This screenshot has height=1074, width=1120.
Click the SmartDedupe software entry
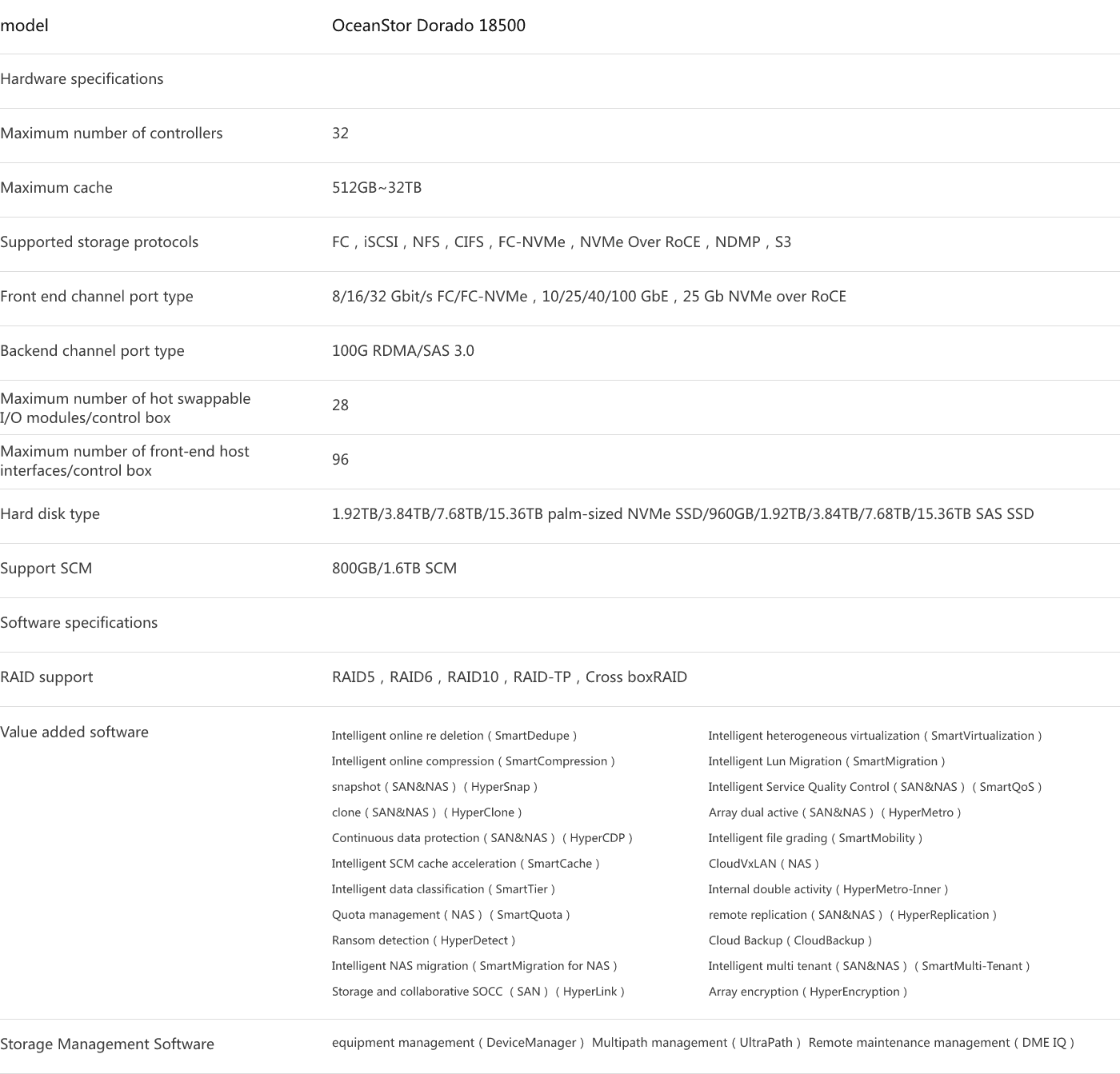pos(454,736)
